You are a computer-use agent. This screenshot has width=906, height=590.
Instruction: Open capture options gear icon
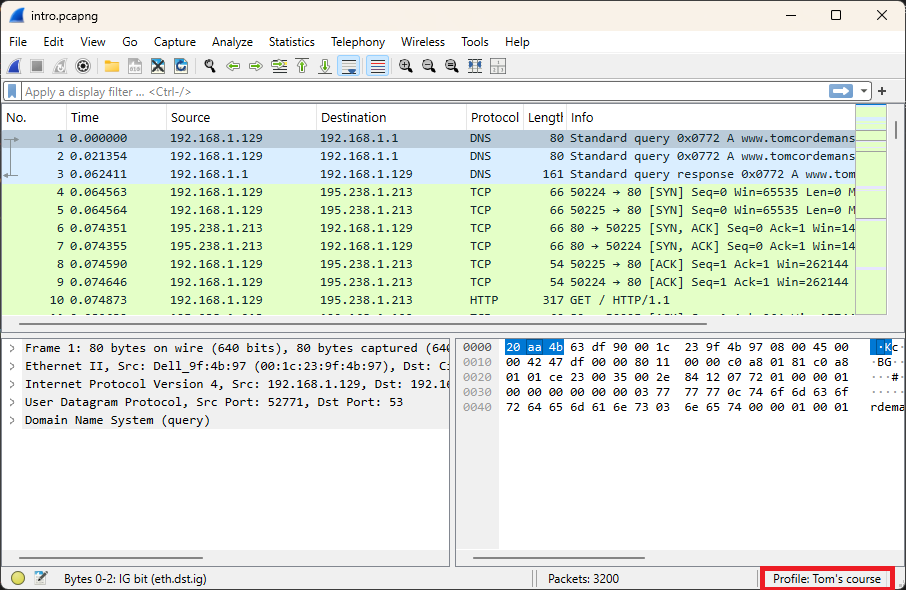[83, 66]
